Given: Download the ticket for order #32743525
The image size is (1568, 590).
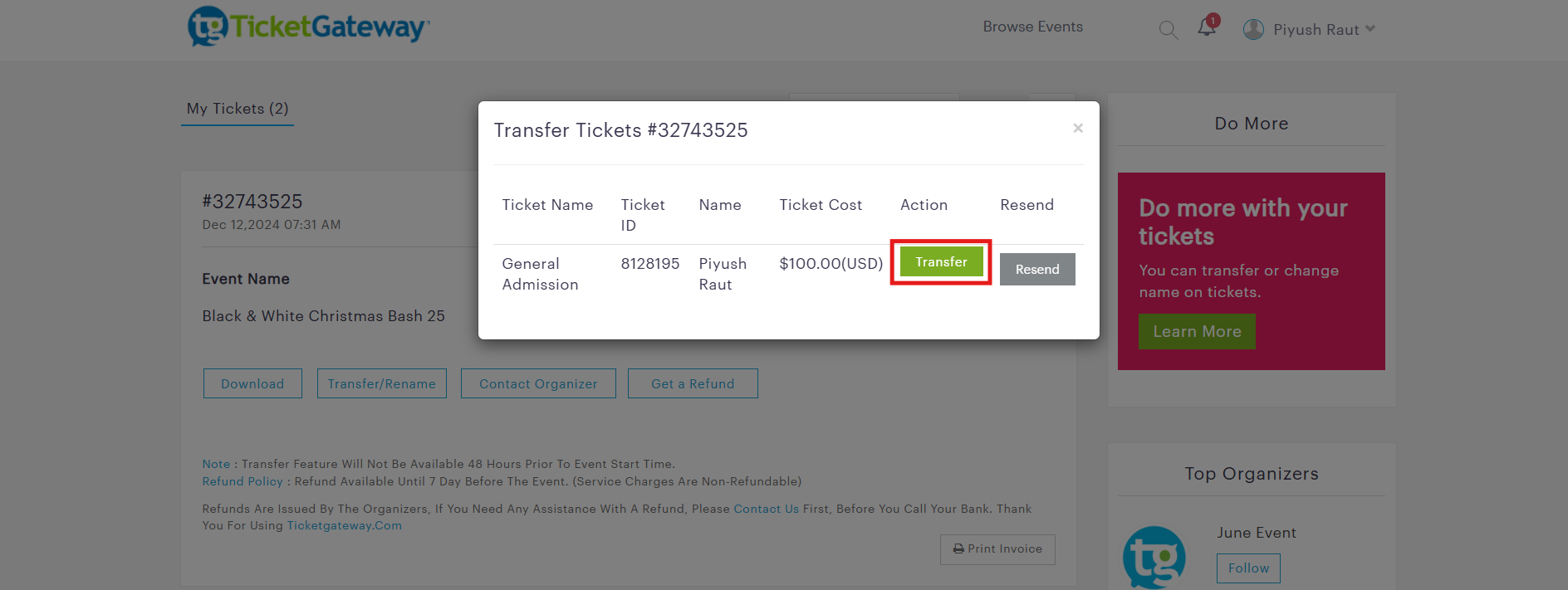Looking at the screenshot, I should tap(252, 383).
